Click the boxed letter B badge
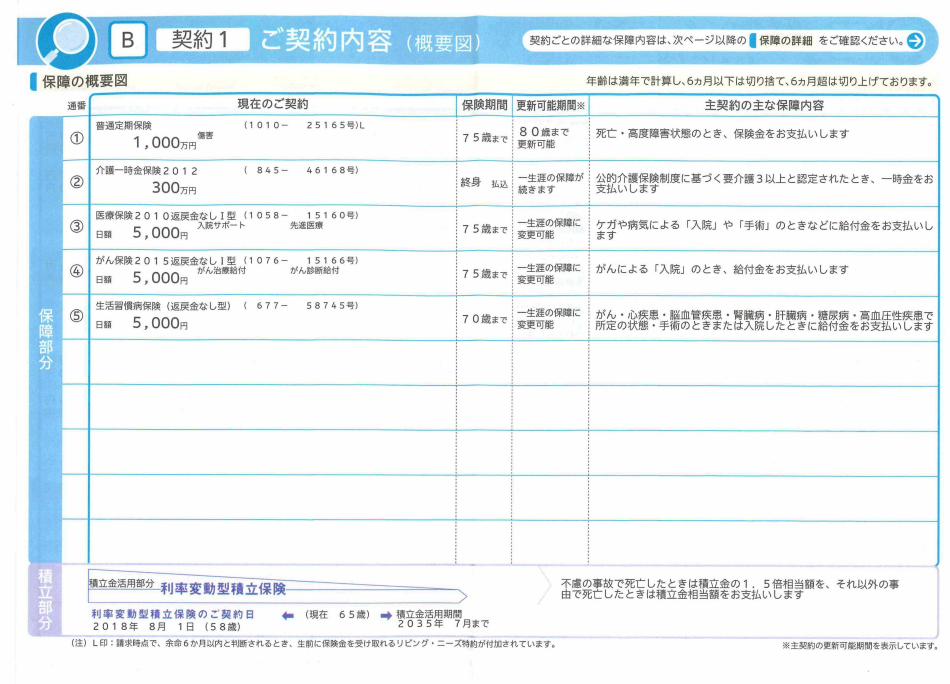Image resolution: width=950 pixels, height=684 pixels. (x=127, y=40)
